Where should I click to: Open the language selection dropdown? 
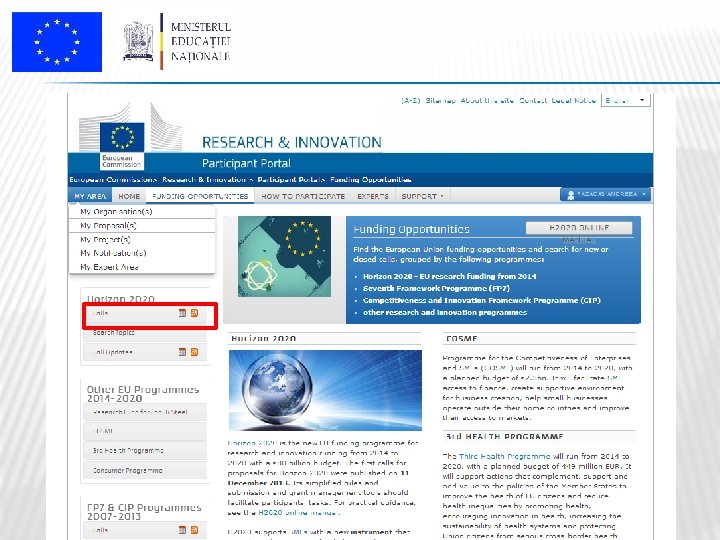click(x=626, y=101)
